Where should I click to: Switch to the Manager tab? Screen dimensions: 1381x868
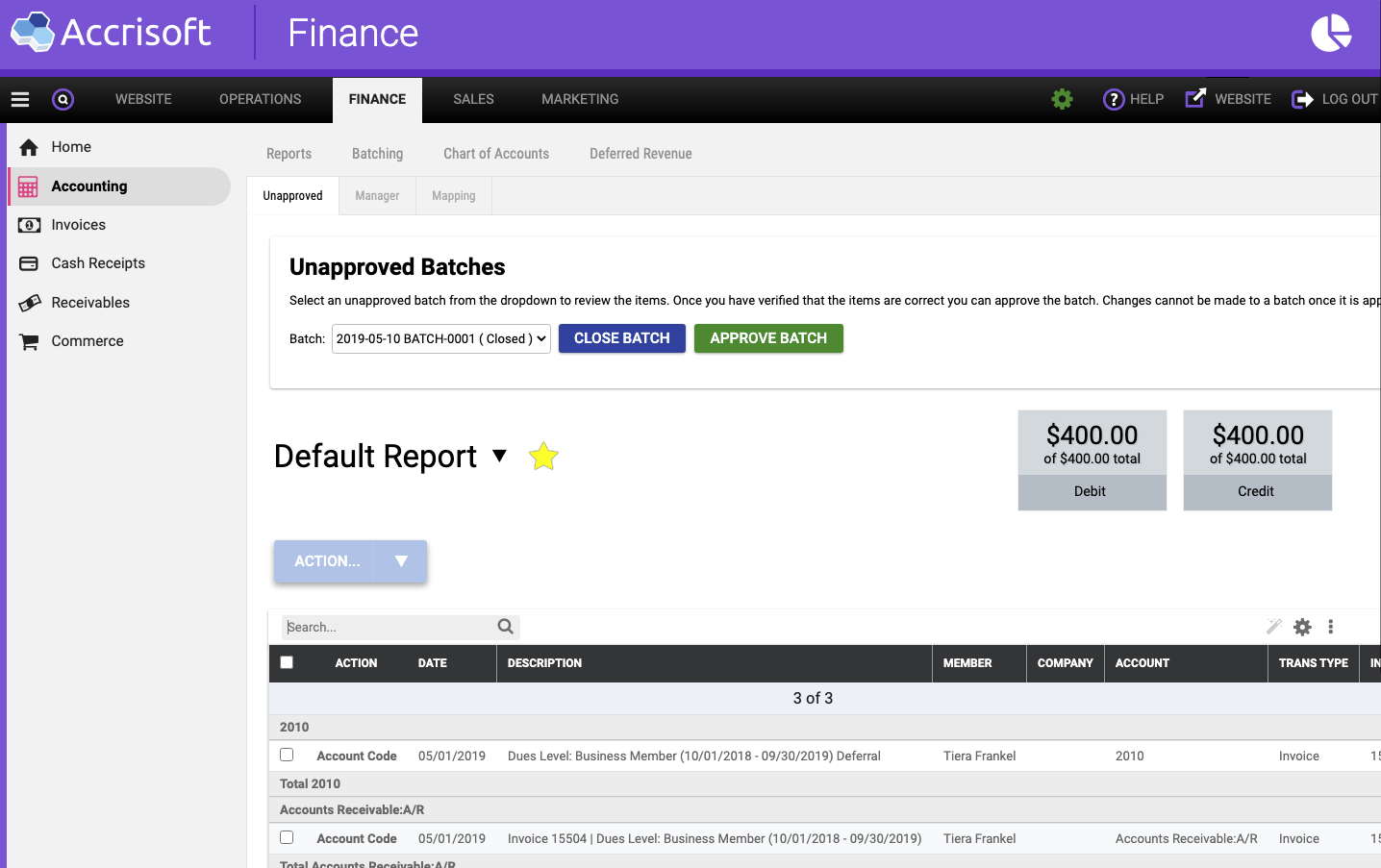coord(377,196)
